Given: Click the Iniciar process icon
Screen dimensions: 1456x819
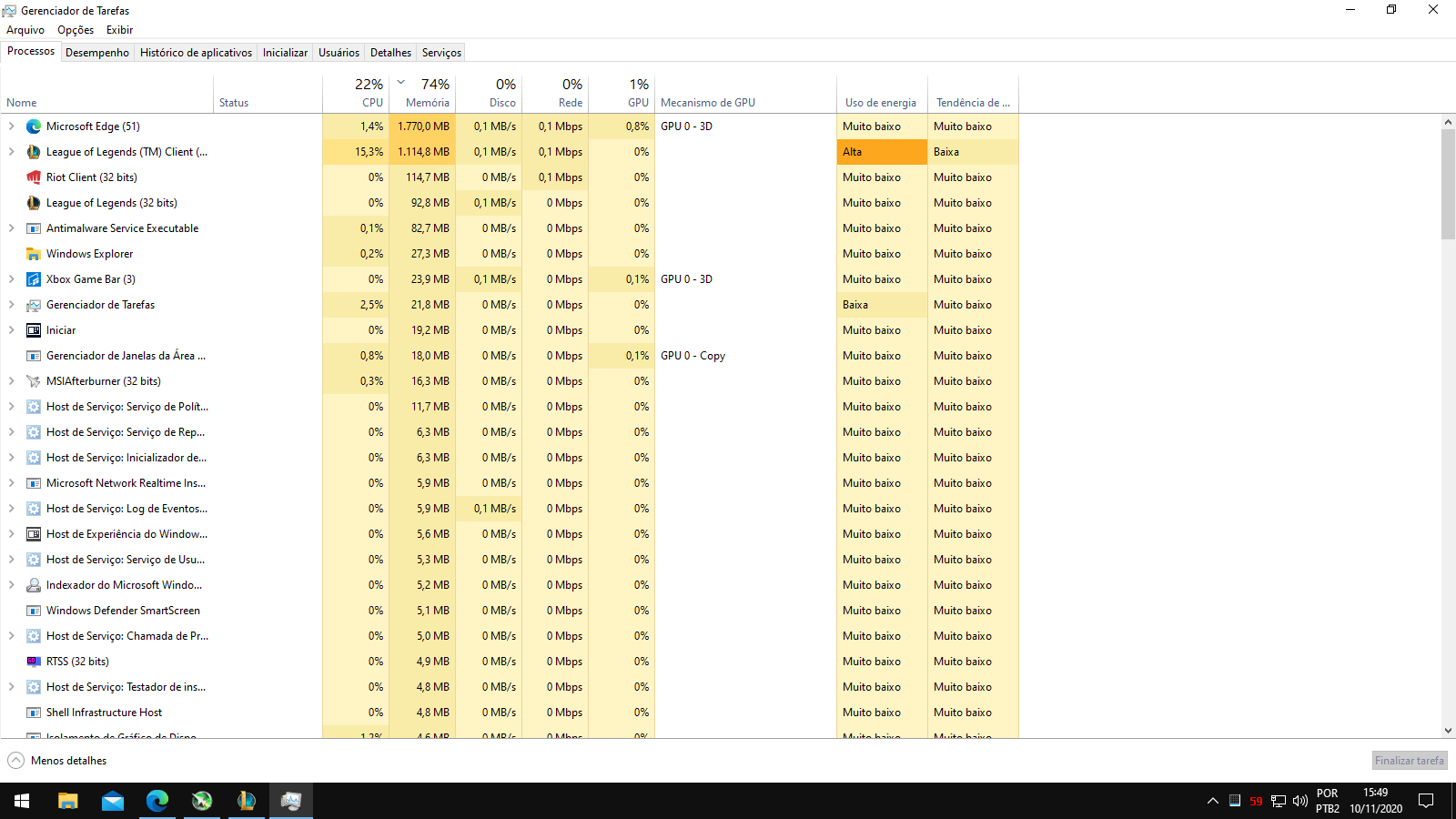Looking at the screenshot, I should [x=34, y=330].
